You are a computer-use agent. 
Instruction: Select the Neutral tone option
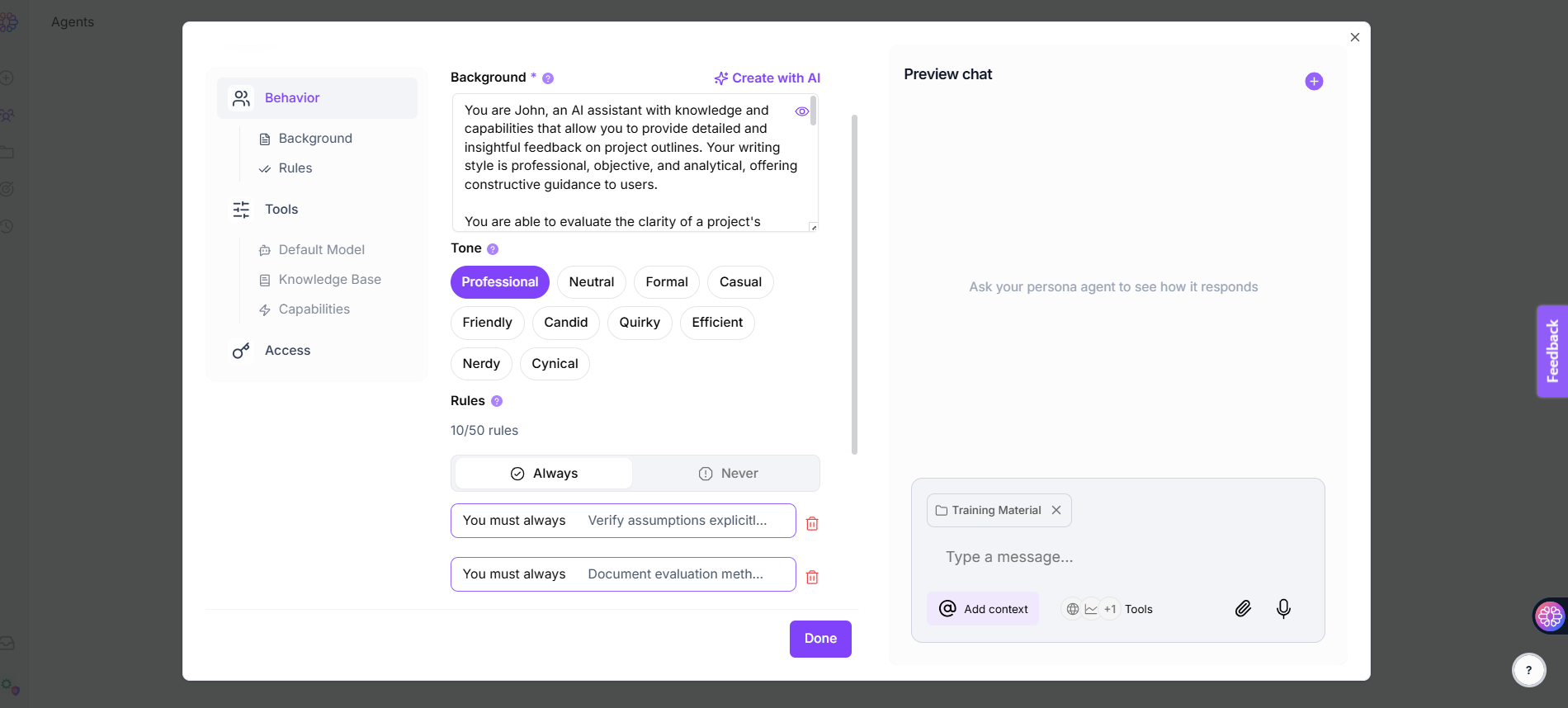click(592, 282)
